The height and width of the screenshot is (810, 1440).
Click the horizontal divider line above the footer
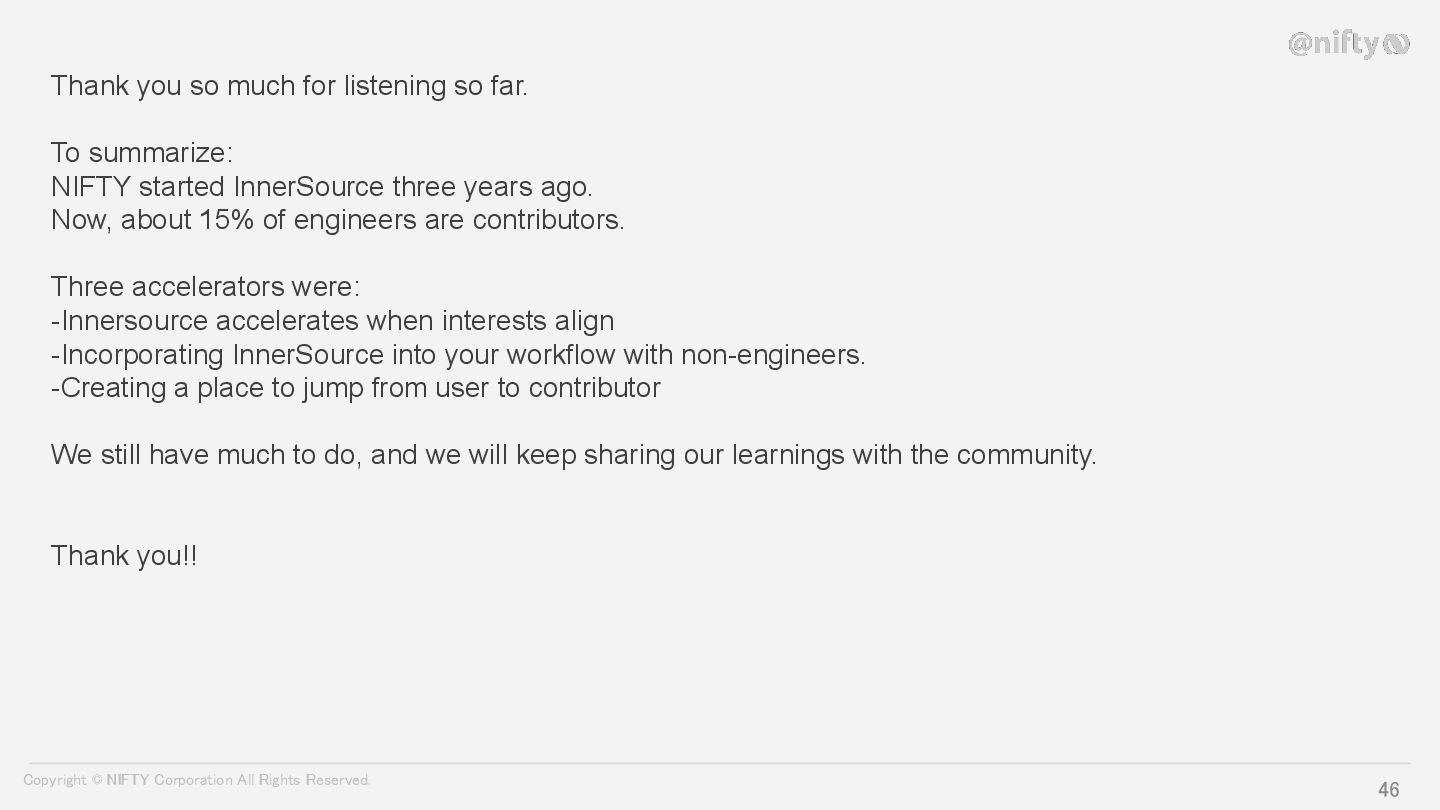(x=720, y=764)
